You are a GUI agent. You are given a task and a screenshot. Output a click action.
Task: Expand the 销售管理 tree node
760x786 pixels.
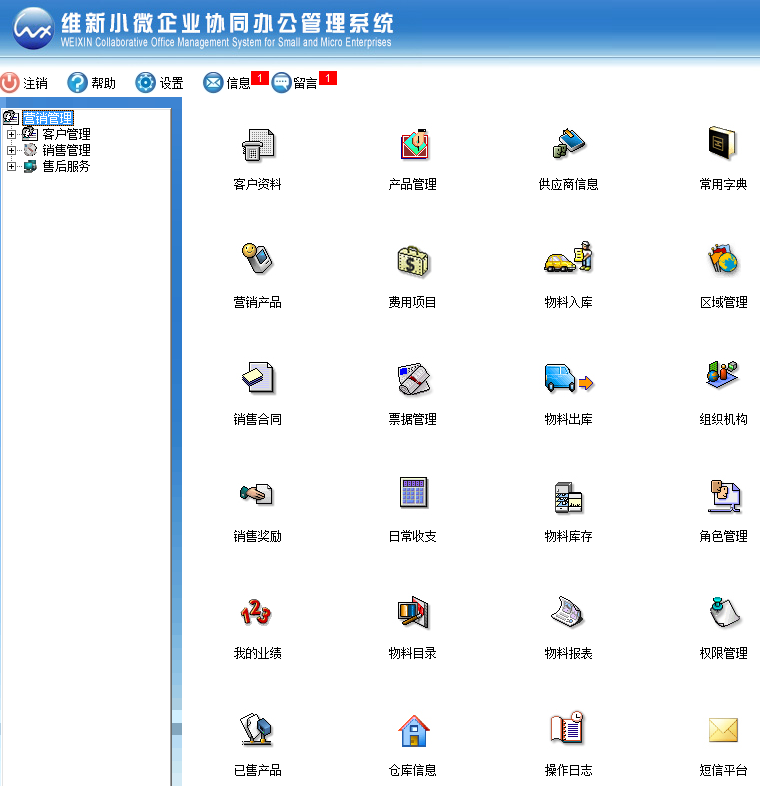point(12,150)
